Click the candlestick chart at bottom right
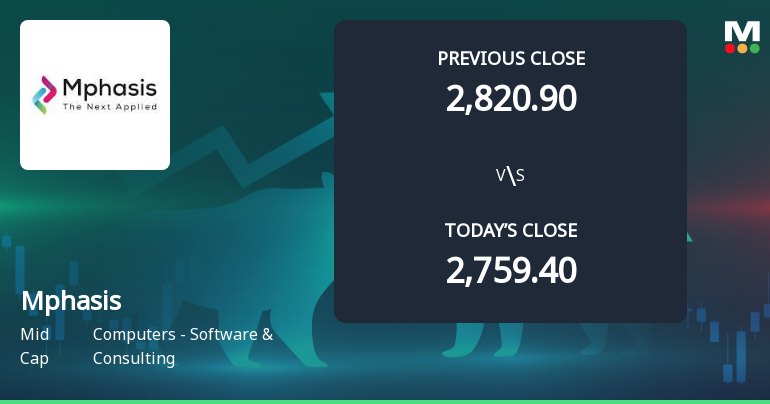 (x=735, y=340)
